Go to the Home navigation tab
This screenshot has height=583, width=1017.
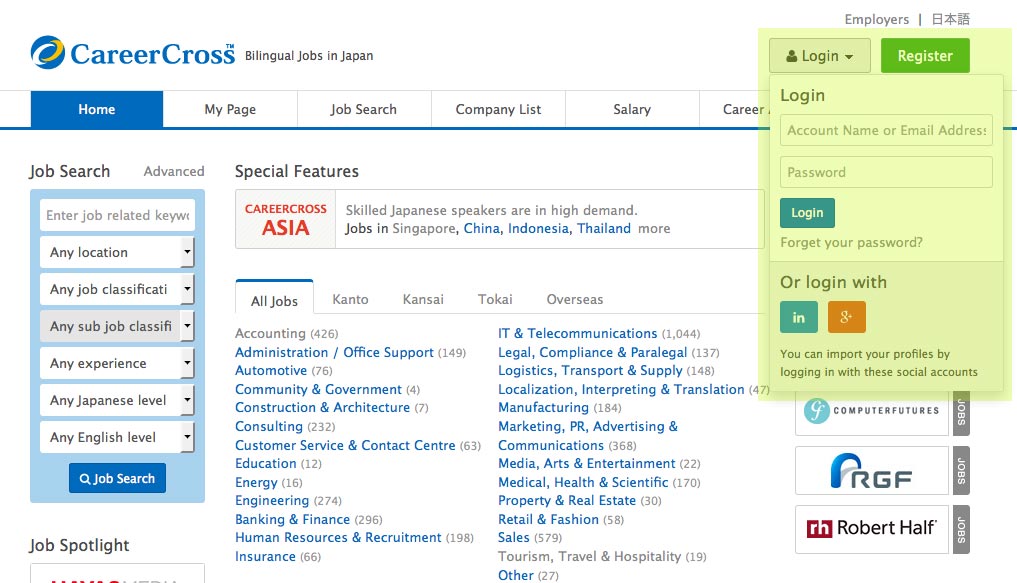pyautogui.click(x=97, y=110)
